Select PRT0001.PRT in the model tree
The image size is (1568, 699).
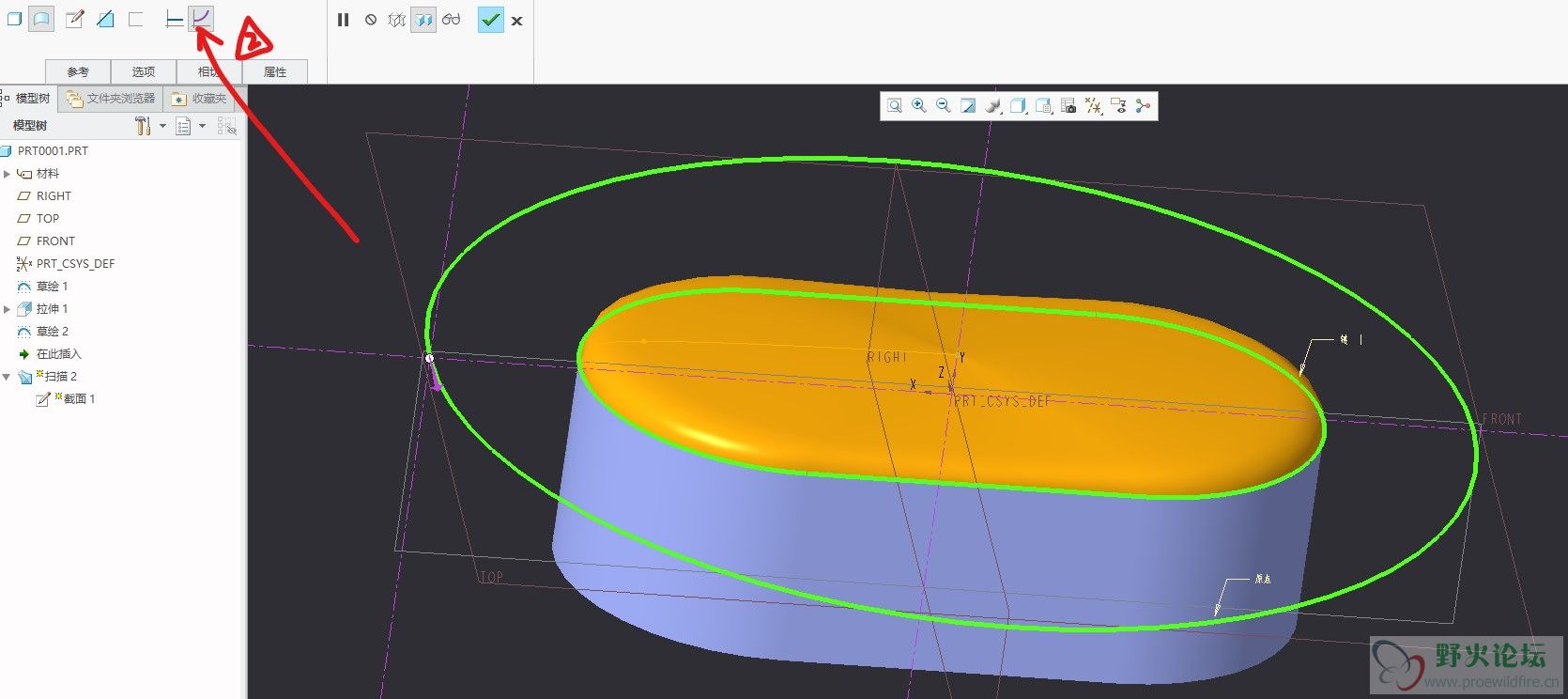(53, 150)
